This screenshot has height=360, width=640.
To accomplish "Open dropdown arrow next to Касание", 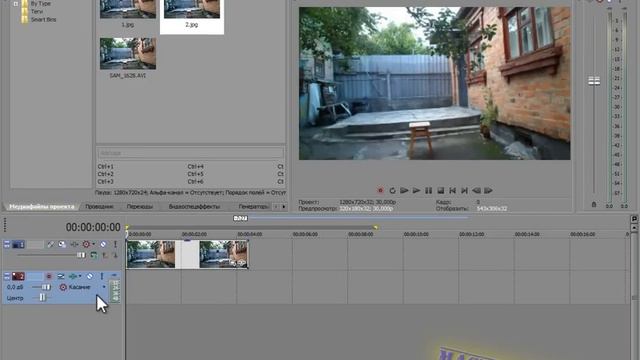I will tap(104, 287).
